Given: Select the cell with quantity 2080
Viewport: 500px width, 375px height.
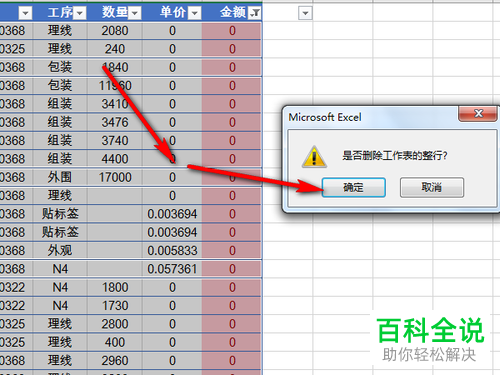Looking at the screenshot, I should (115, 31).
